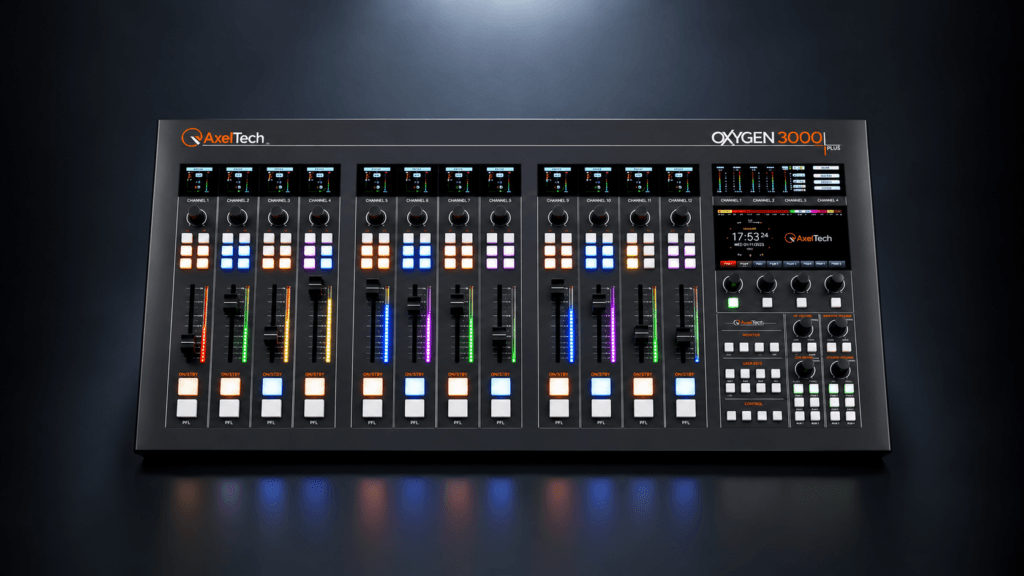
Task: Push the Channel 6 PFL button
Action: pyautogui.click(x=415, y=408)
